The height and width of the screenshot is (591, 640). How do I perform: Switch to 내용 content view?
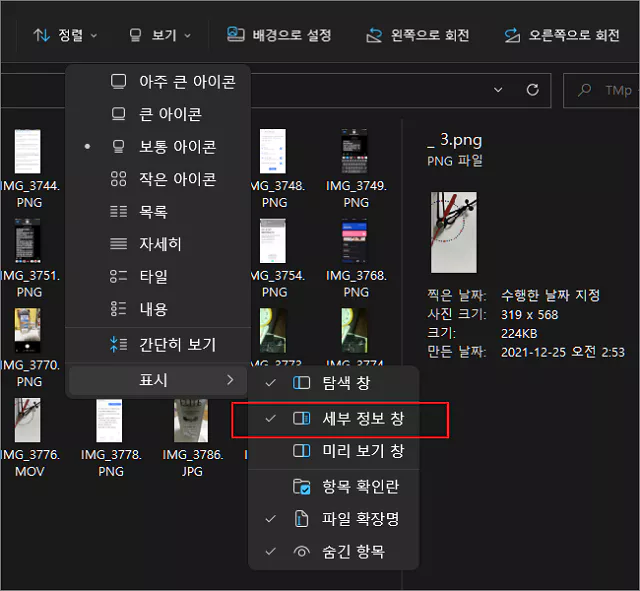(158, 309)
